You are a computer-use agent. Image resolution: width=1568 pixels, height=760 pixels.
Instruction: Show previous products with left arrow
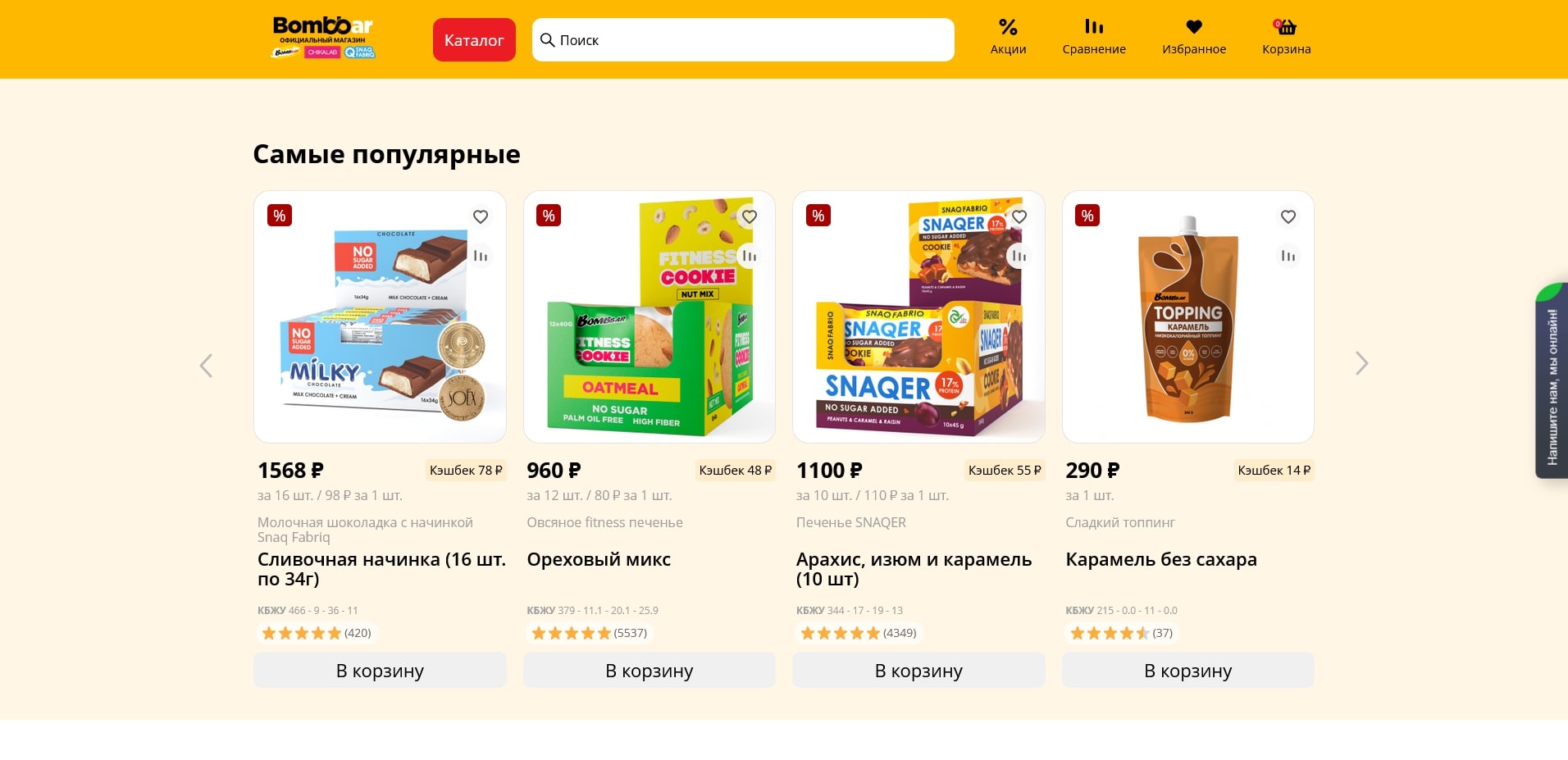[x=206, y=366]
